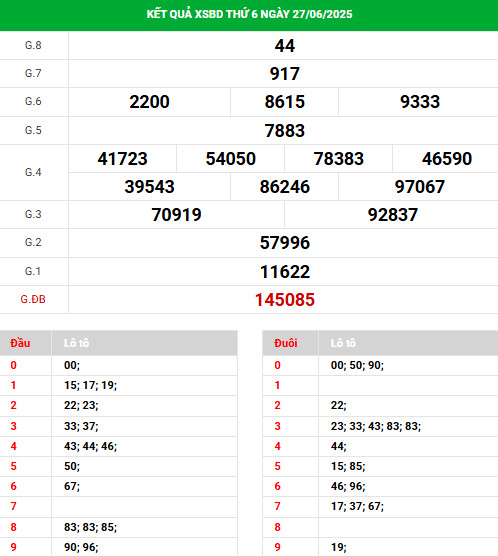
Task: Click G.4 number 46590
Action: 447,159
